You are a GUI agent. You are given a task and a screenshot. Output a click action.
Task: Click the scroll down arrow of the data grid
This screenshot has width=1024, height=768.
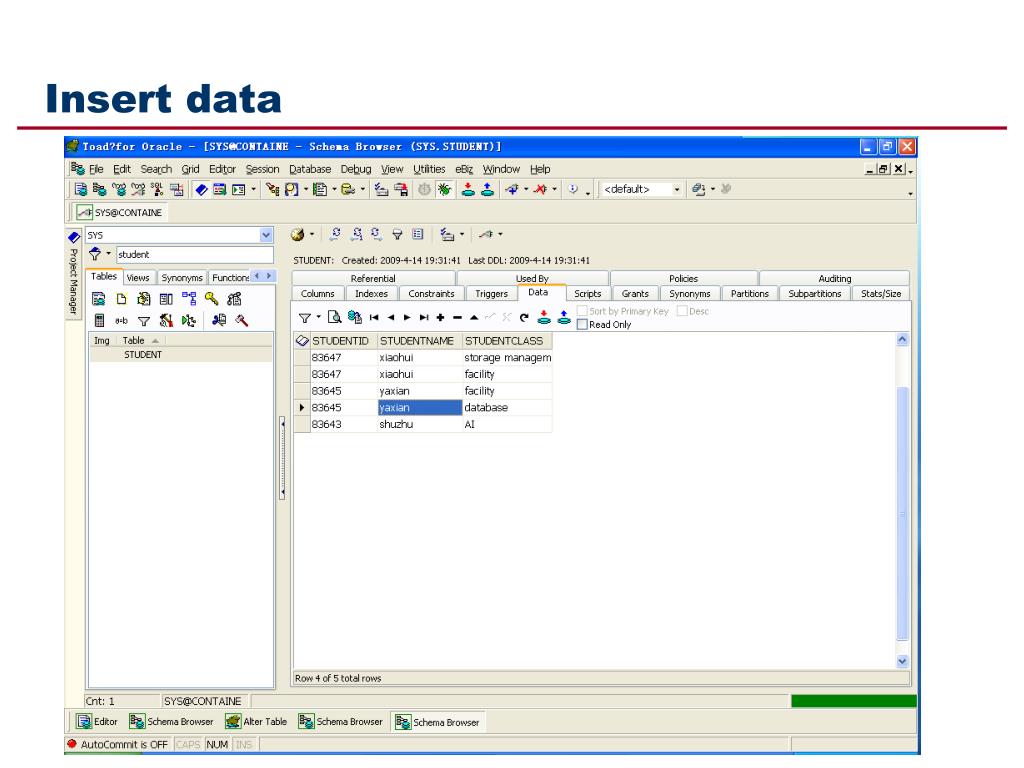click(x=902, y=661)
